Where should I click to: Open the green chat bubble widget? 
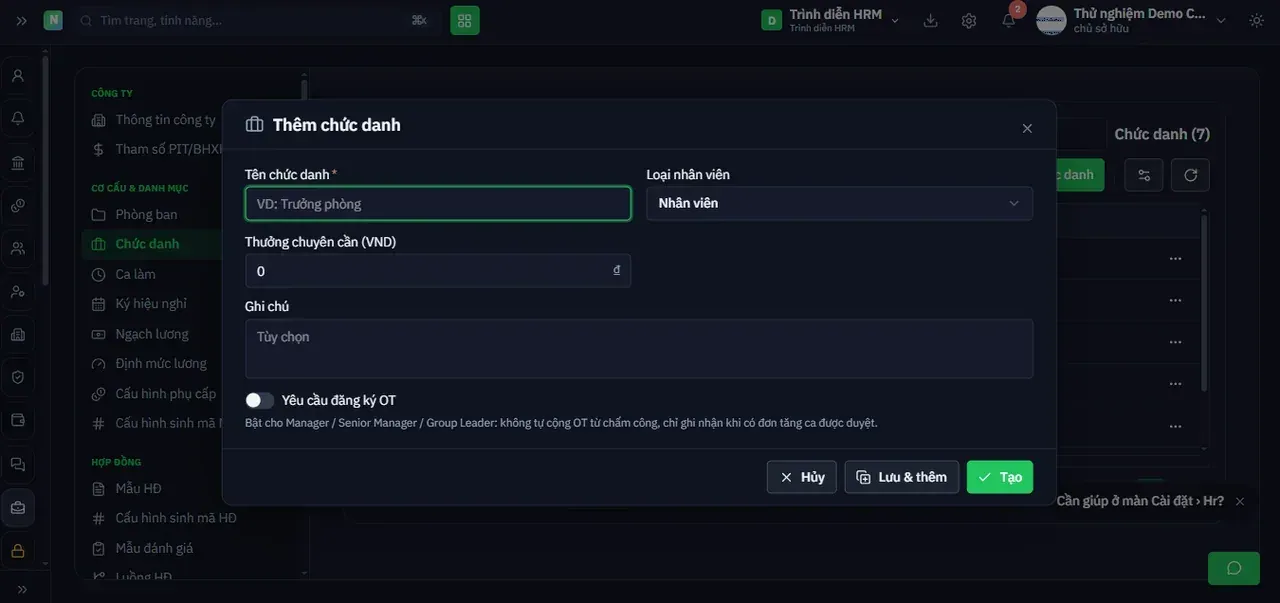point(1234,568)
